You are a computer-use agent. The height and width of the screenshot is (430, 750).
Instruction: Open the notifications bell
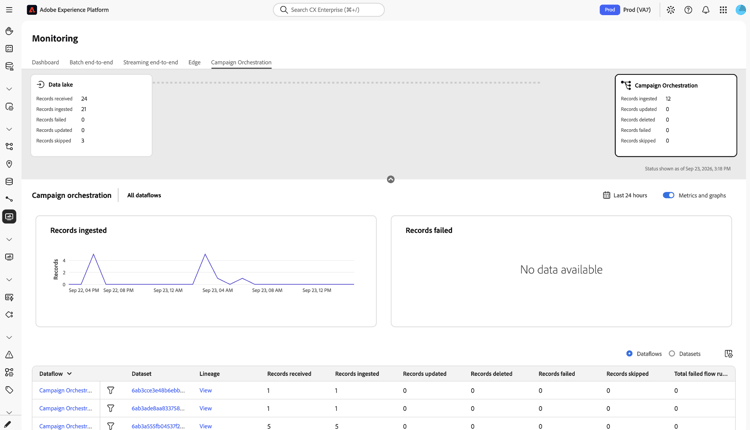click(706, 10)
